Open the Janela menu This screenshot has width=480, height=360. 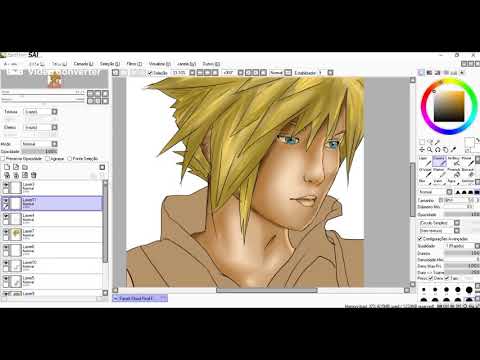point(186,64)
